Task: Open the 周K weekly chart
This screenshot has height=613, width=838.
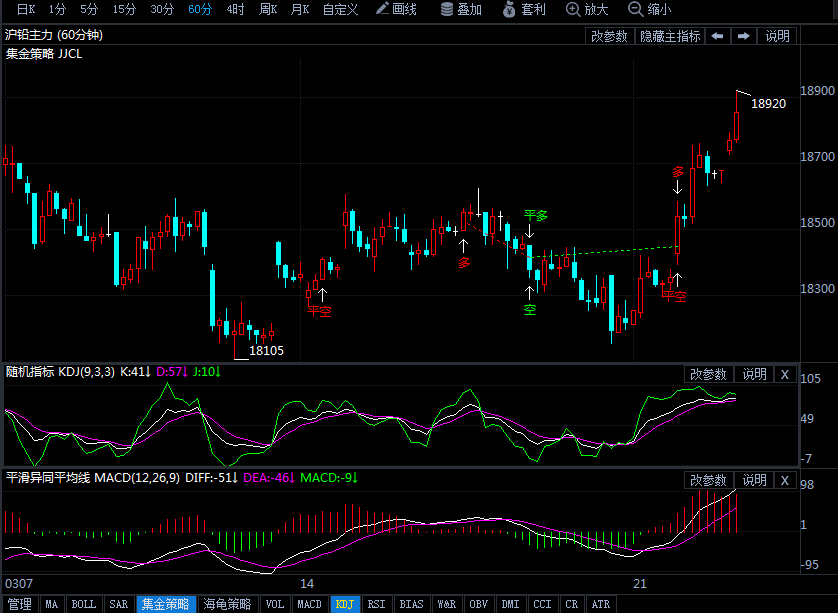Action: (268, 9)
